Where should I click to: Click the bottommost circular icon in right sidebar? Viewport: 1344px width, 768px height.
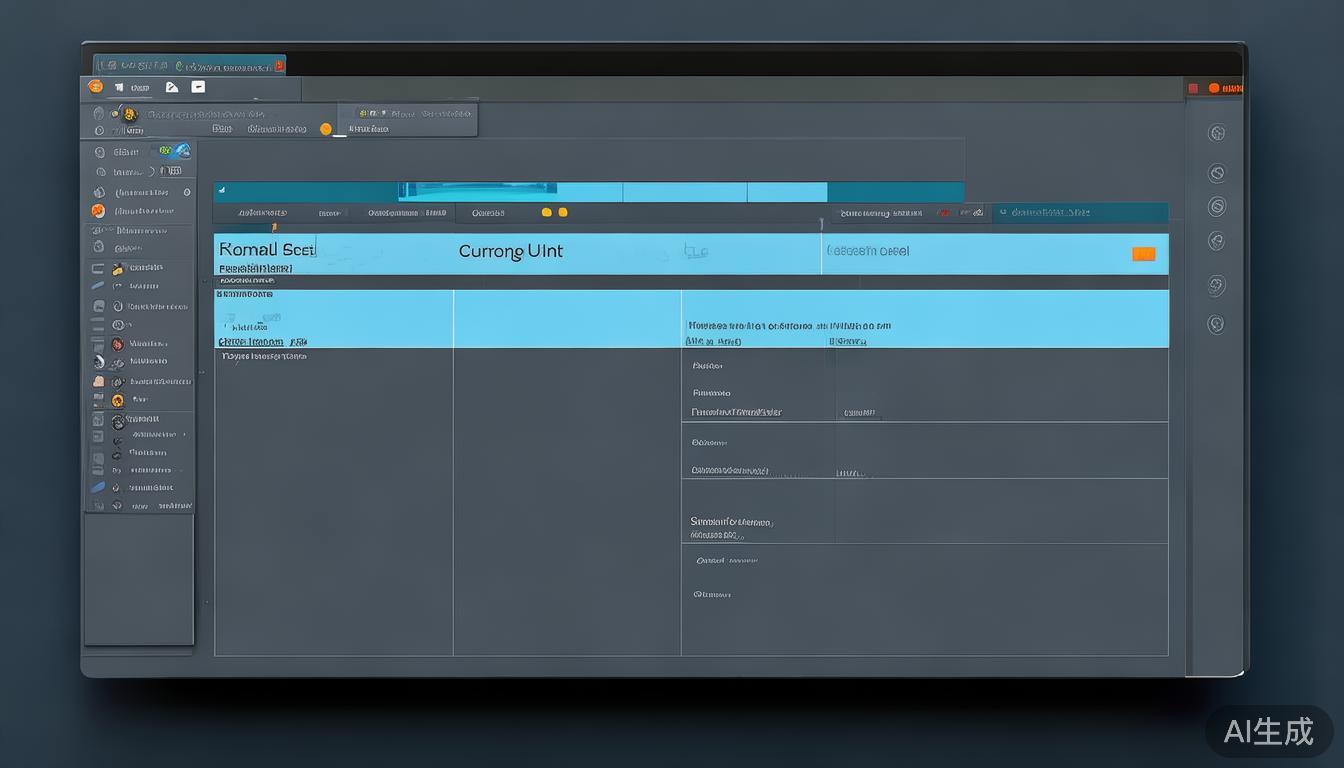(1217, 324)
